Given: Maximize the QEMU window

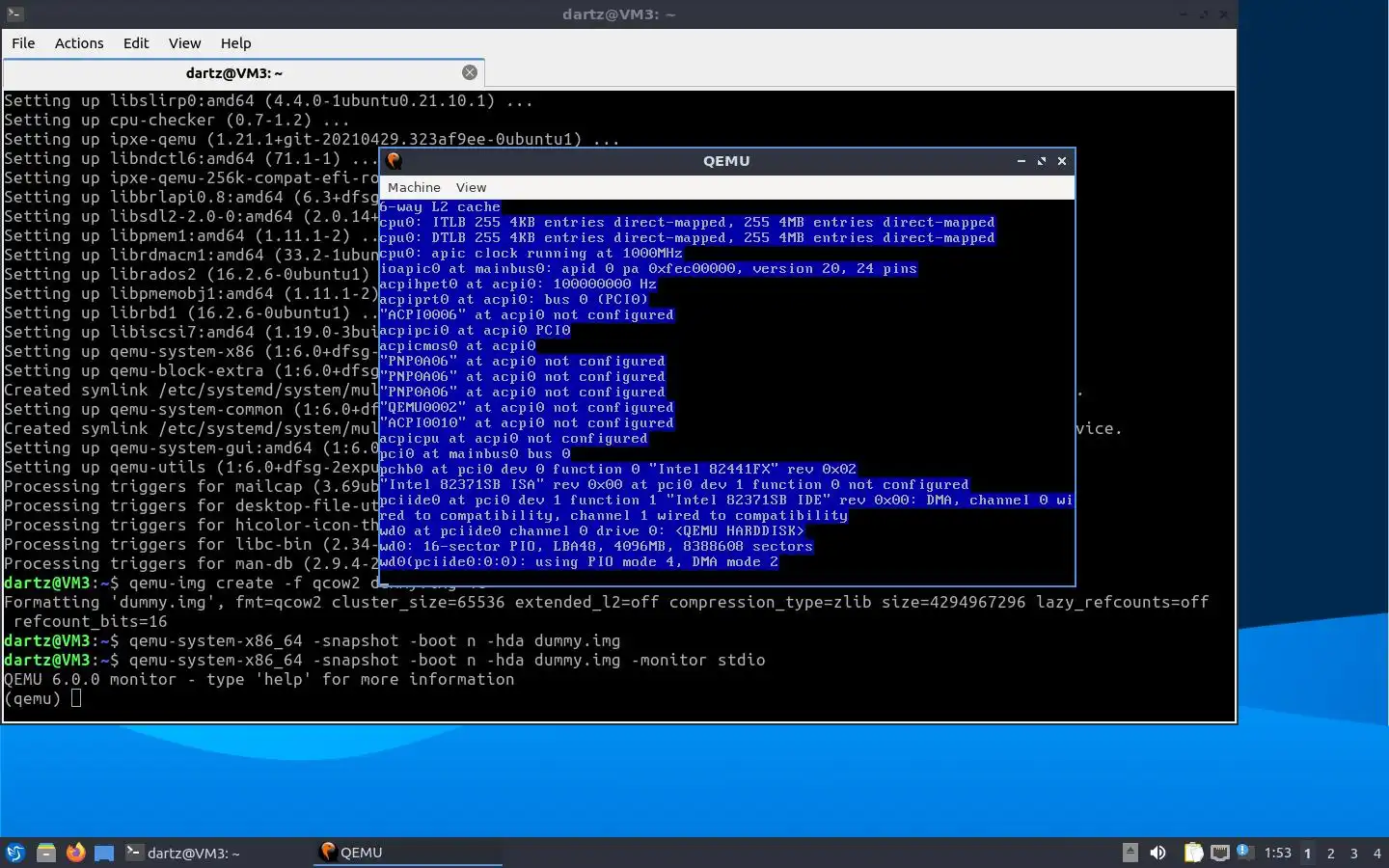Looking at the screenshot, I should [1042, 161].
